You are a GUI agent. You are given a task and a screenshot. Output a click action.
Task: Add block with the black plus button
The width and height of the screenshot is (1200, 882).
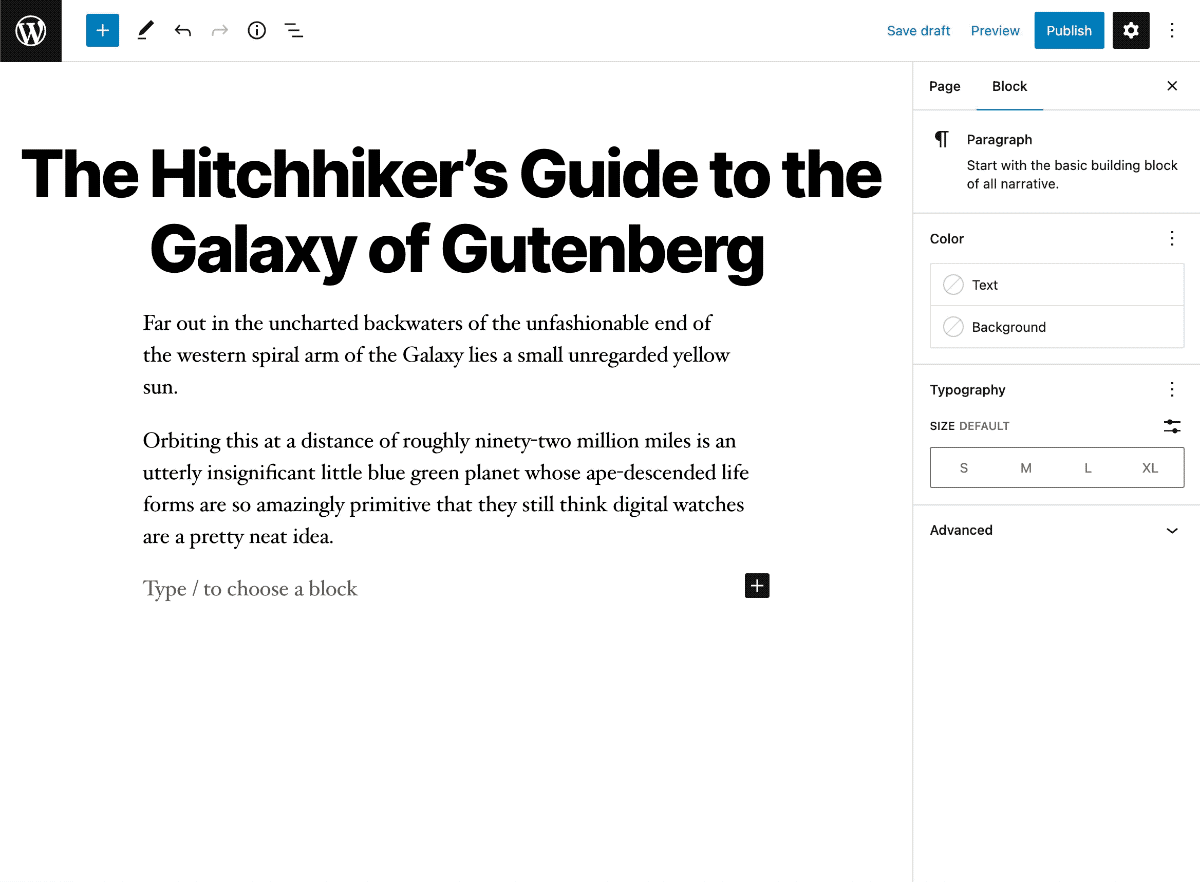[x=757, y=586]
